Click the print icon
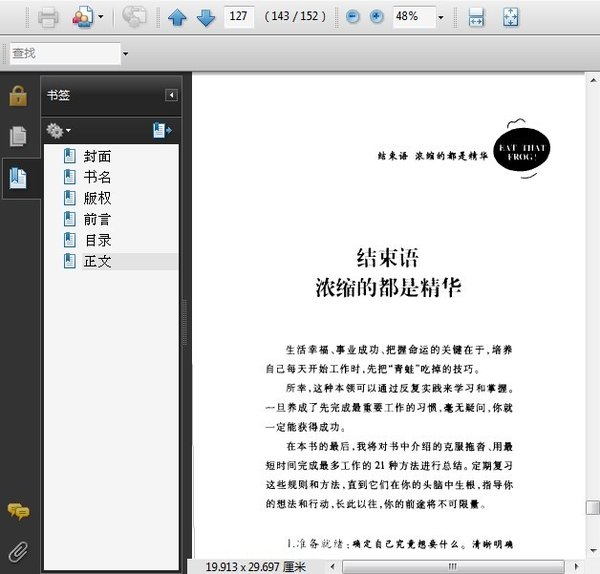600x574 pixels. click(48, 17)
